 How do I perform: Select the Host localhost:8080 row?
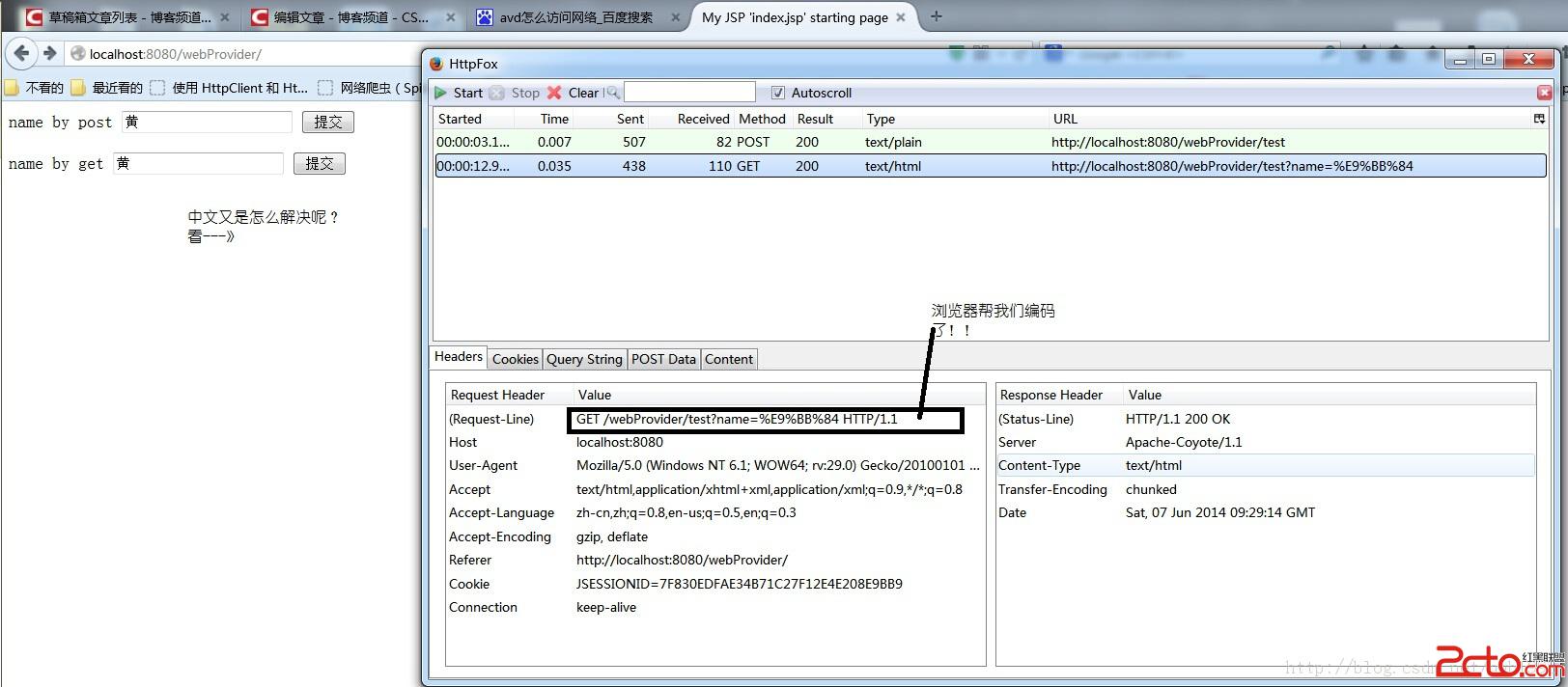click(714, 442)
